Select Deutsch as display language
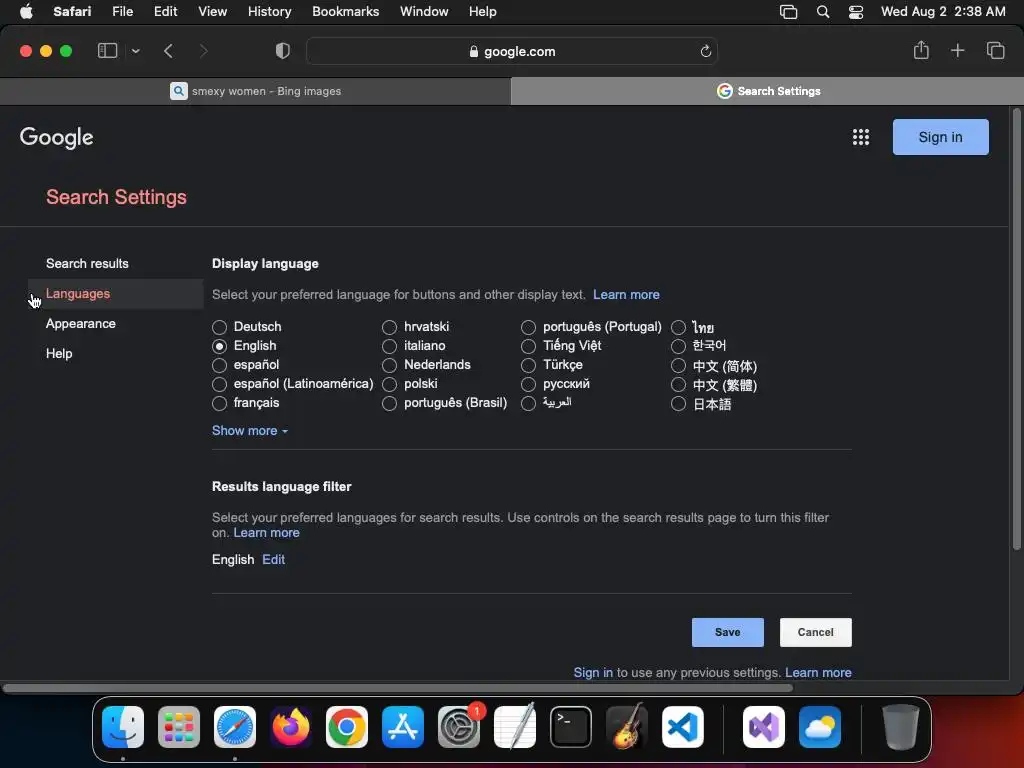The image size is (1024, 768). click(219, 327)
